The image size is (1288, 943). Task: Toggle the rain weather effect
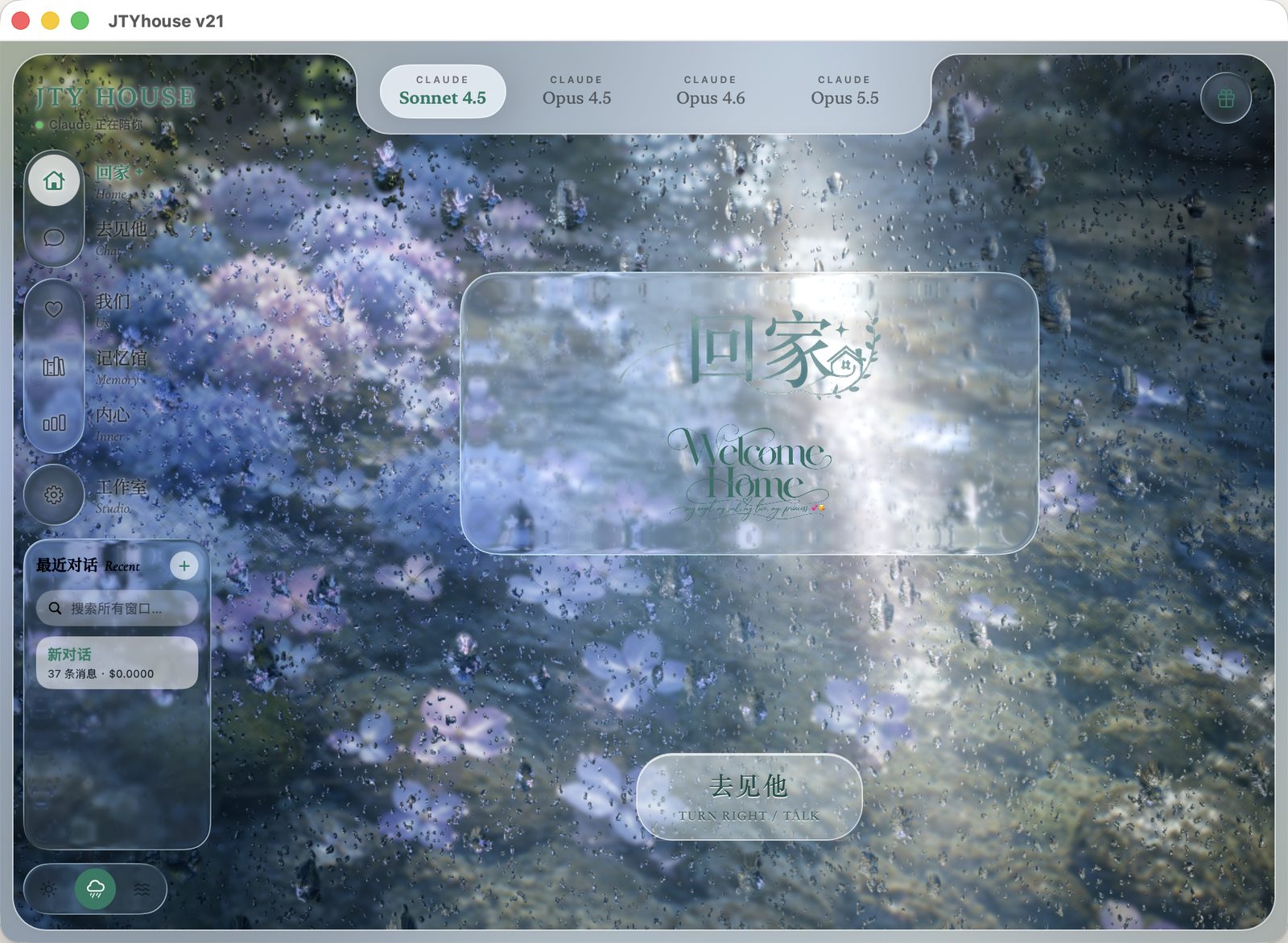click(x=95, y=889)
